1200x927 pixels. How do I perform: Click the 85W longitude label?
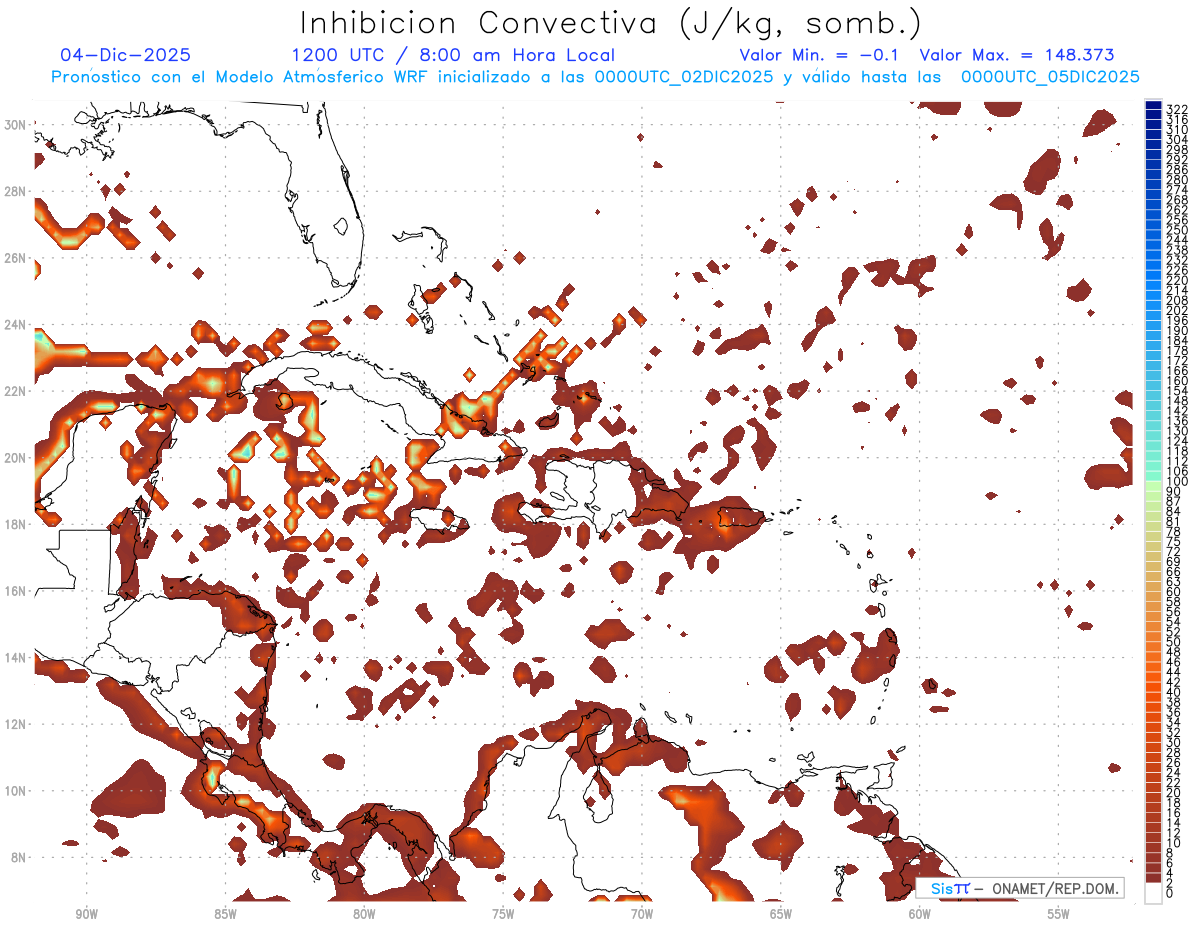[225, 914]
